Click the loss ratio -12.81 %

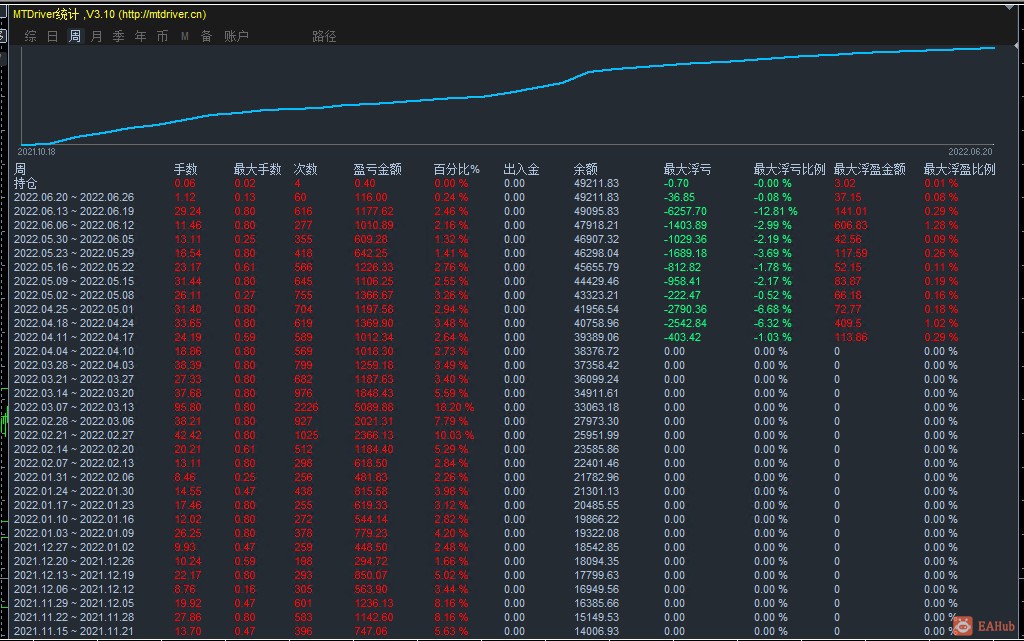775,211
